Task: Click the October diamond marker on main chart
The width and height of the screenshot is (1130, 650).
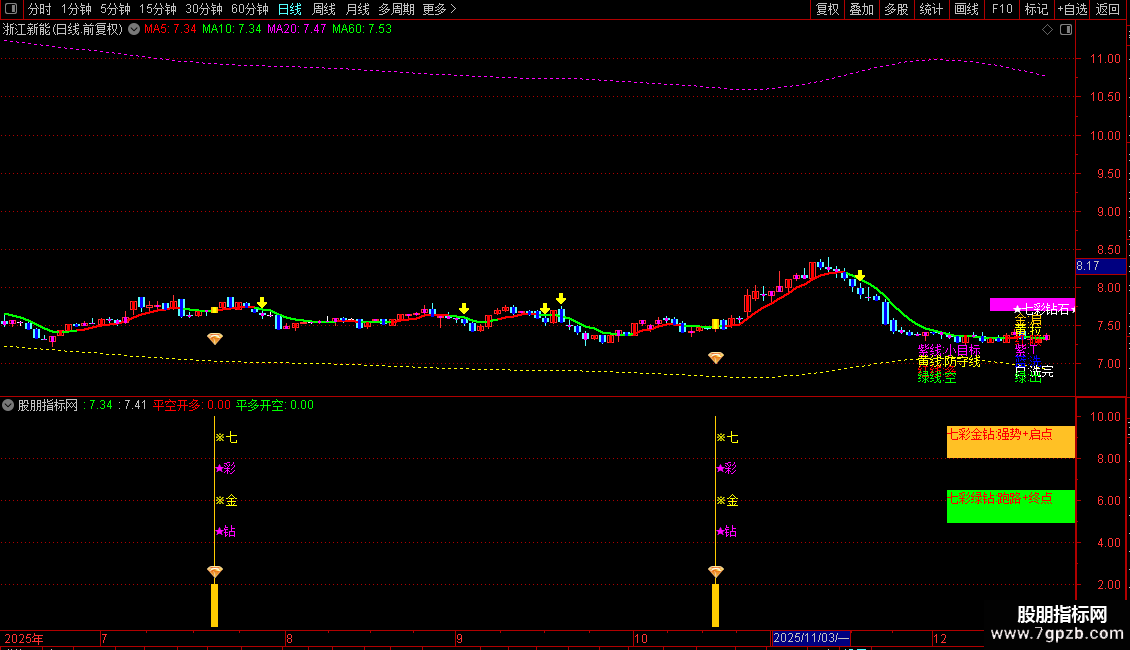Action: click(x=716, y=357)
